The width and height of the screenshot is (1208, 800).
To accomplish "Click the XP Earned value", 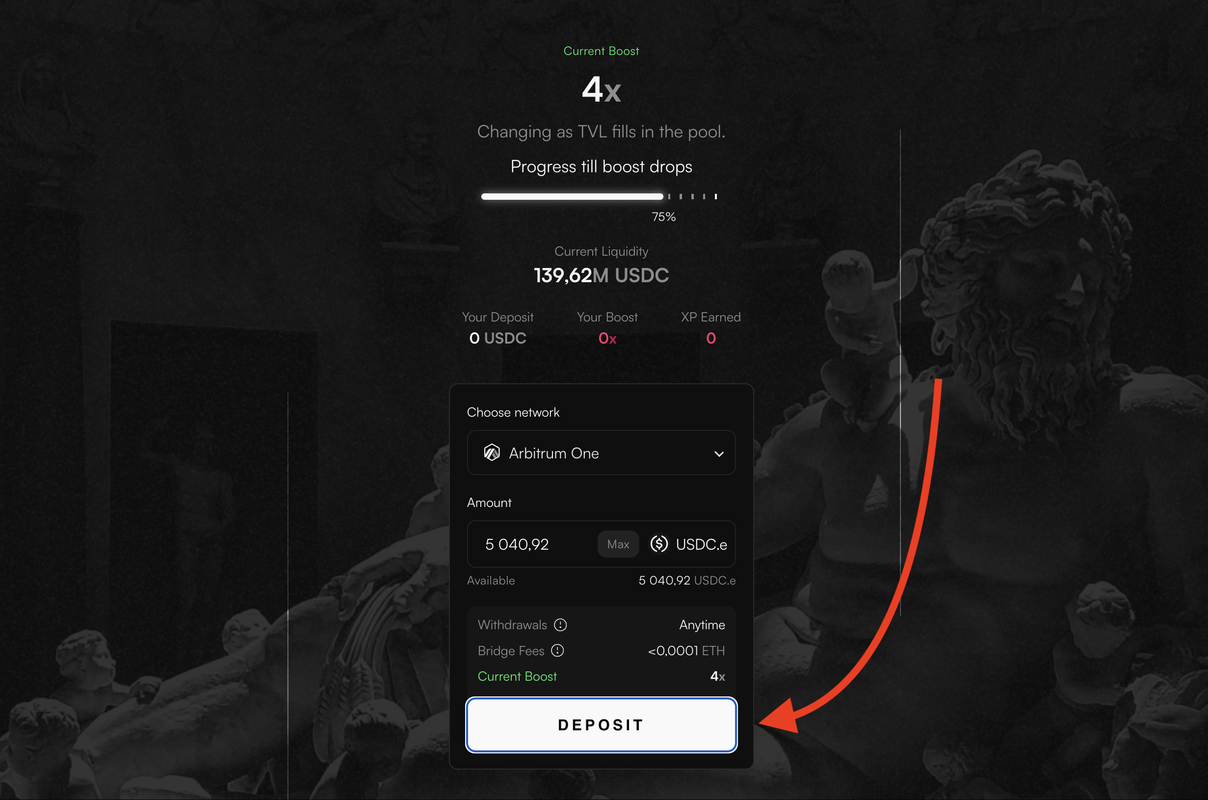I will coord(711,338).
